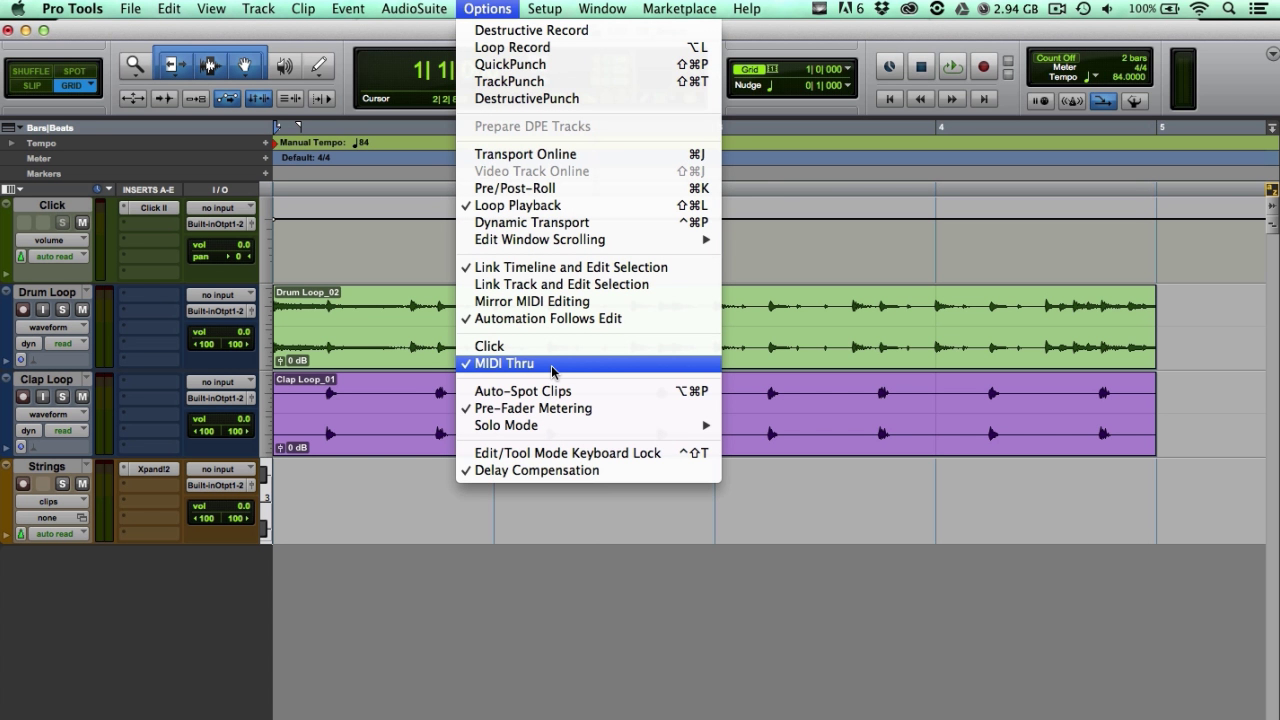1280x720 pixels.
Task: Open Nudge value dropdown arrow
Action: [x=848, y=85]
